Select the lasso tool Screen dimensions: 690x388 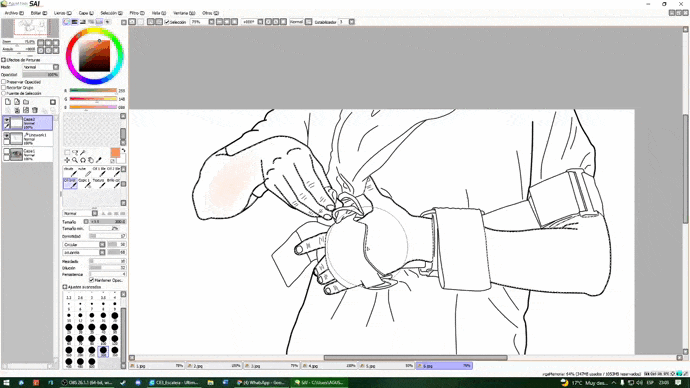coord(75,153)
